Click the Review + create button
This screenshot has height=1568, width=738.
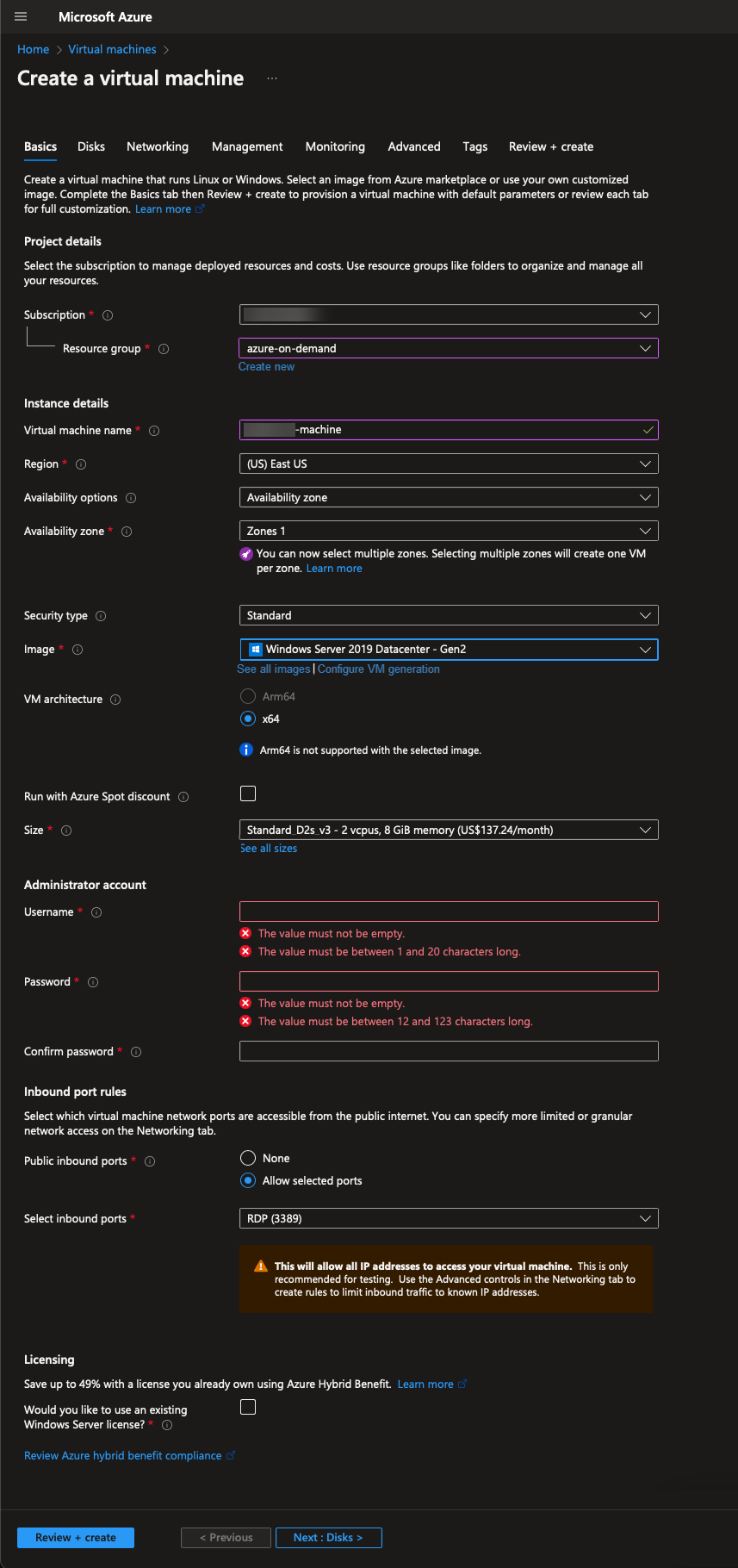pos(76,1537)
